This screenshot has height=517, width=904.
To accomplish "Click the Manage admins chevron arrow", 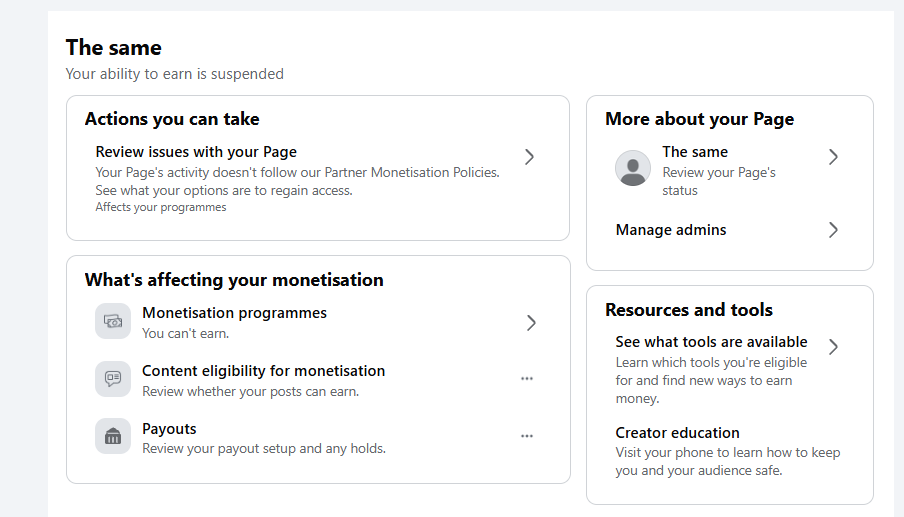I will pyautogui.click(x=833, y=230).
